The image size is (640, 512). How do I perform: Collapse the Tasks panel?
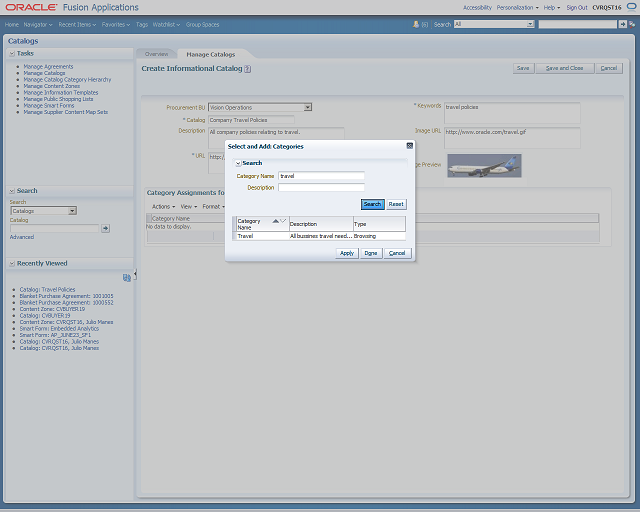(12, 53)
